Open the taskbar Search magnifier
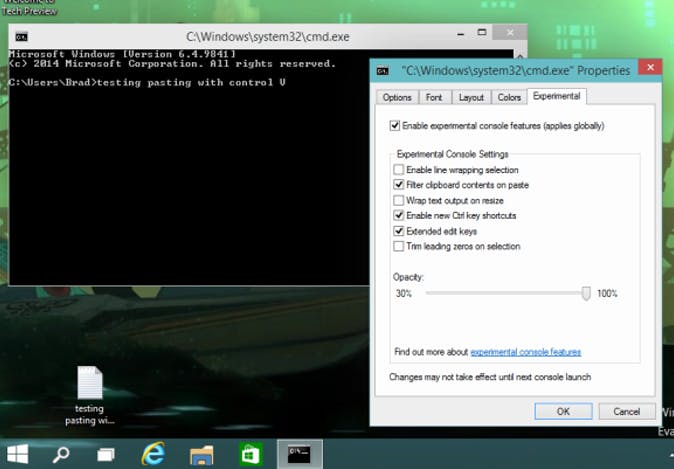 tap(61, 454)
